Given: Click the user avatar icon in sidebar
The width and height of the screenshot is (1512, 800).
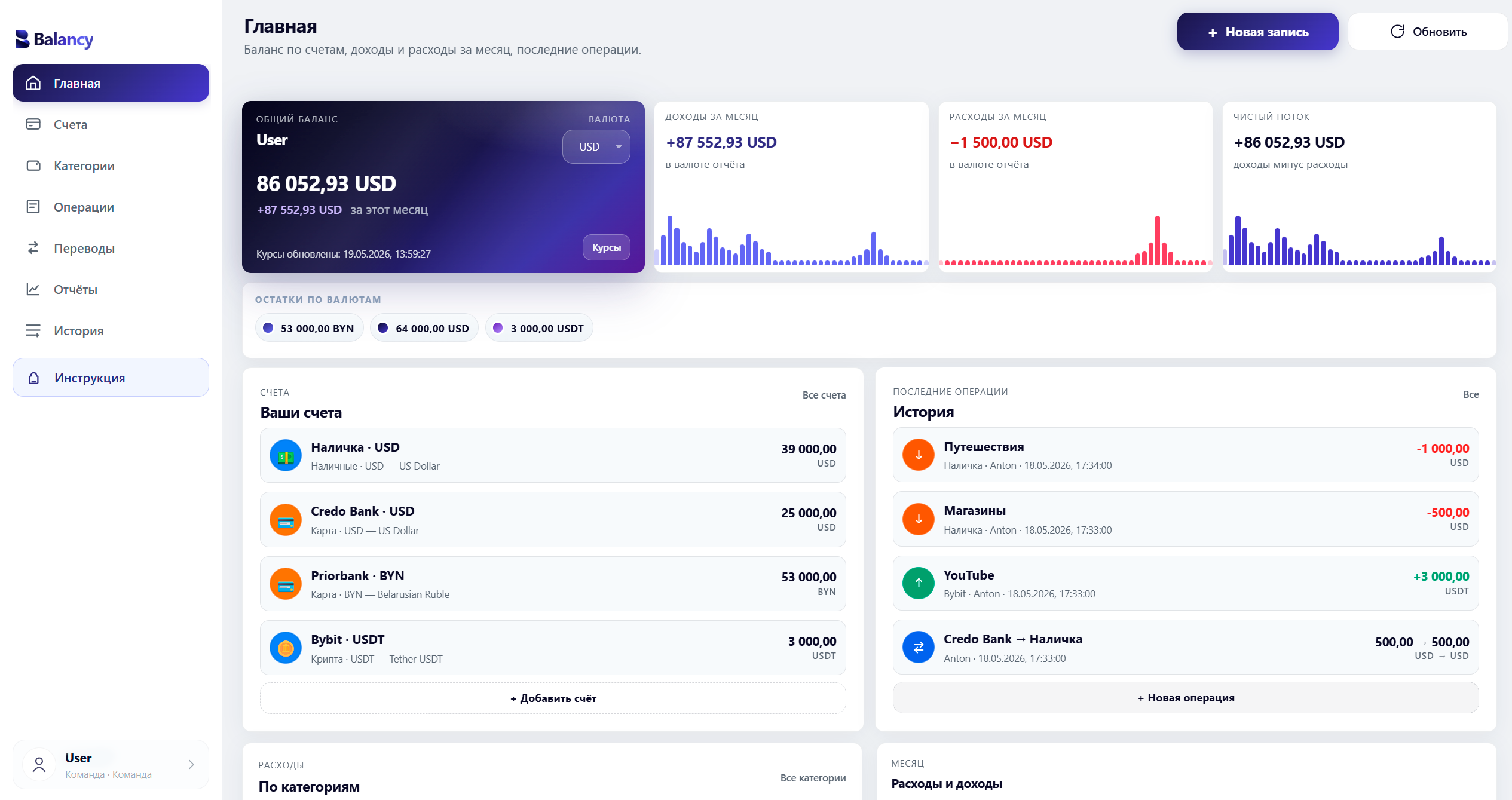Looking at the screenshot, I should tap(39, 765).
